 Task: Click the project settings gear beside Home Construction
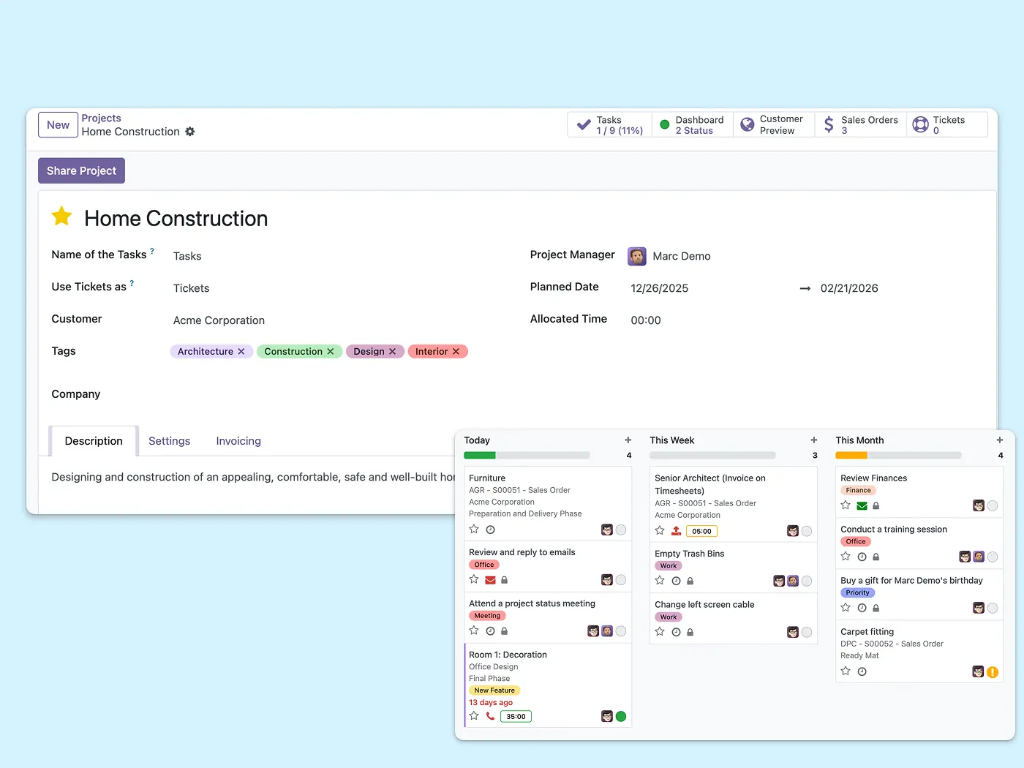point(190,131)
